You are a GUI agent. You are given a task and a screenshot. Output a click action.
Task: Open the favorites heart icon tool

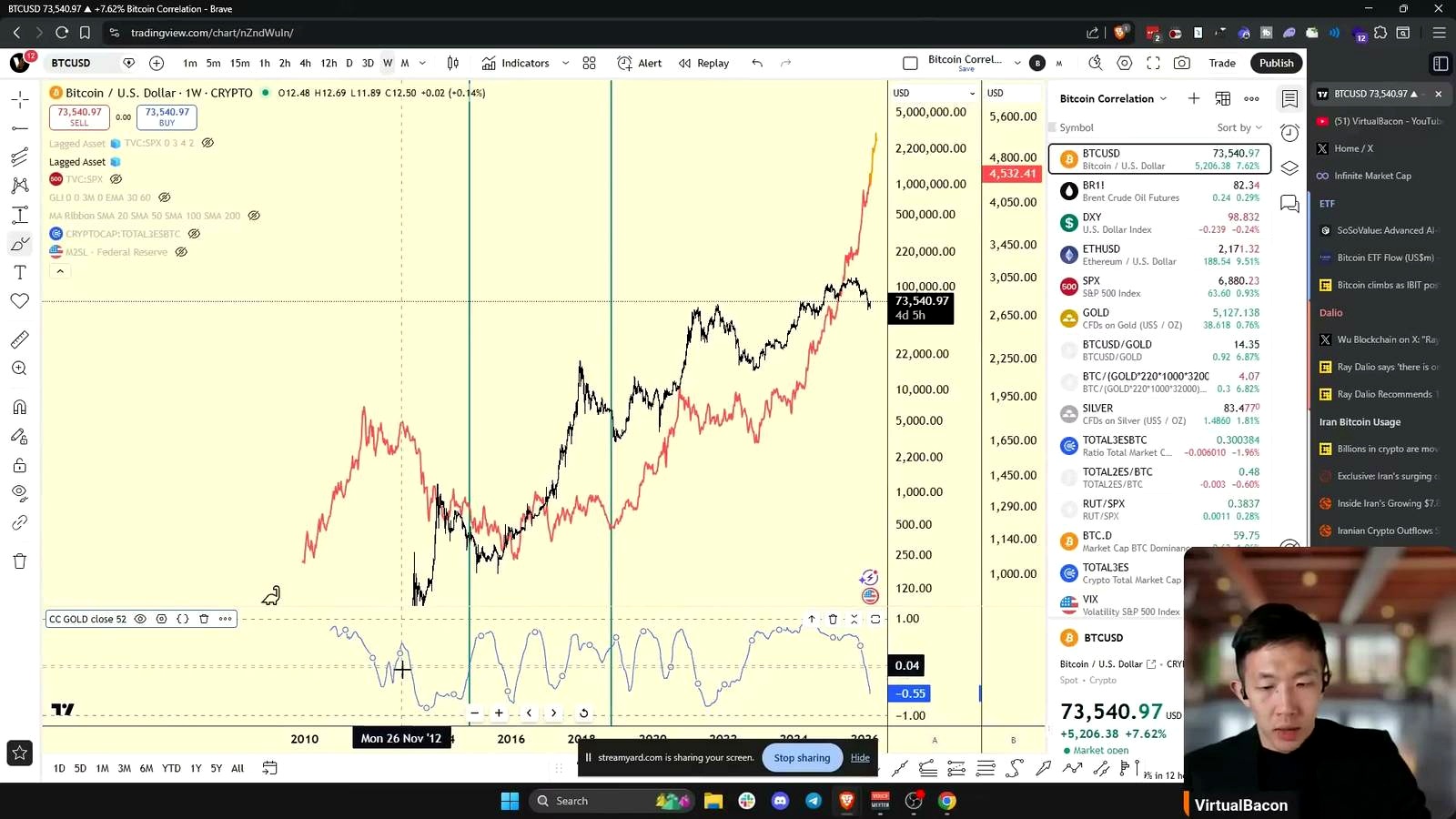click(x=20, y=301)
